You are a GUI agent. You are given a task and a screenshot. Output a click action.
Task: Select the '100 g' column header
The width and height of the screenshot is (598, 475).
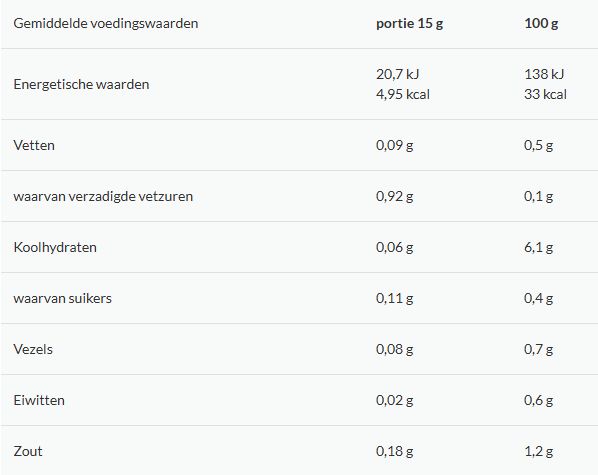541,24
